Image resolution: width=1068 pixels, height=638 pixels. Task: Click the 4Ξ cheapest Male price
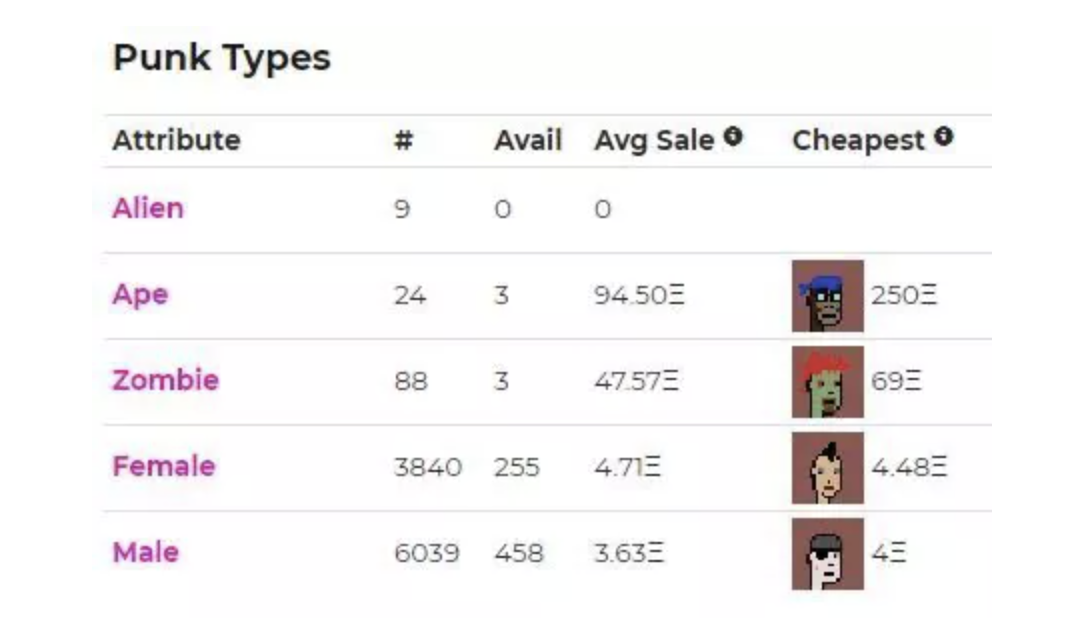pyautogui.click(x=889, y=552)
